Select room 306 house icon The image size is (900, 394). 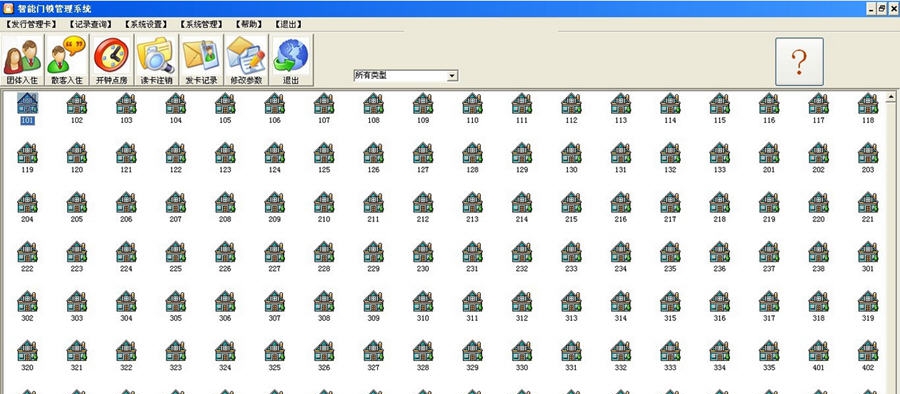tap(225, 301)
